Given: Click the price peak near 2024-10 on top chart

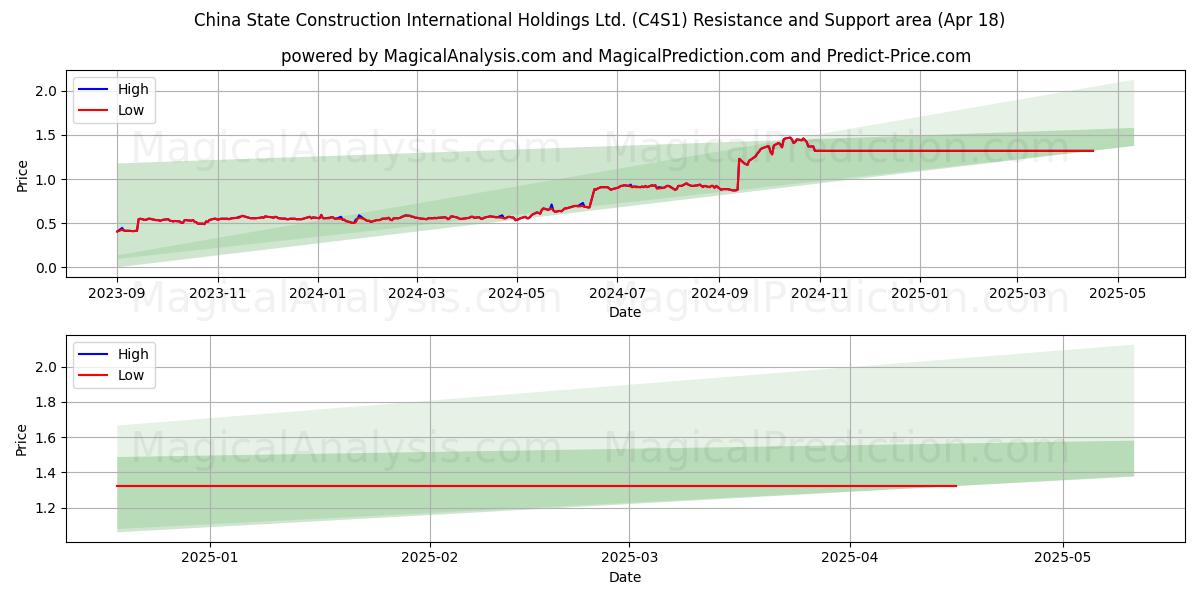Looking at the screenshot, I should [788, 138].
